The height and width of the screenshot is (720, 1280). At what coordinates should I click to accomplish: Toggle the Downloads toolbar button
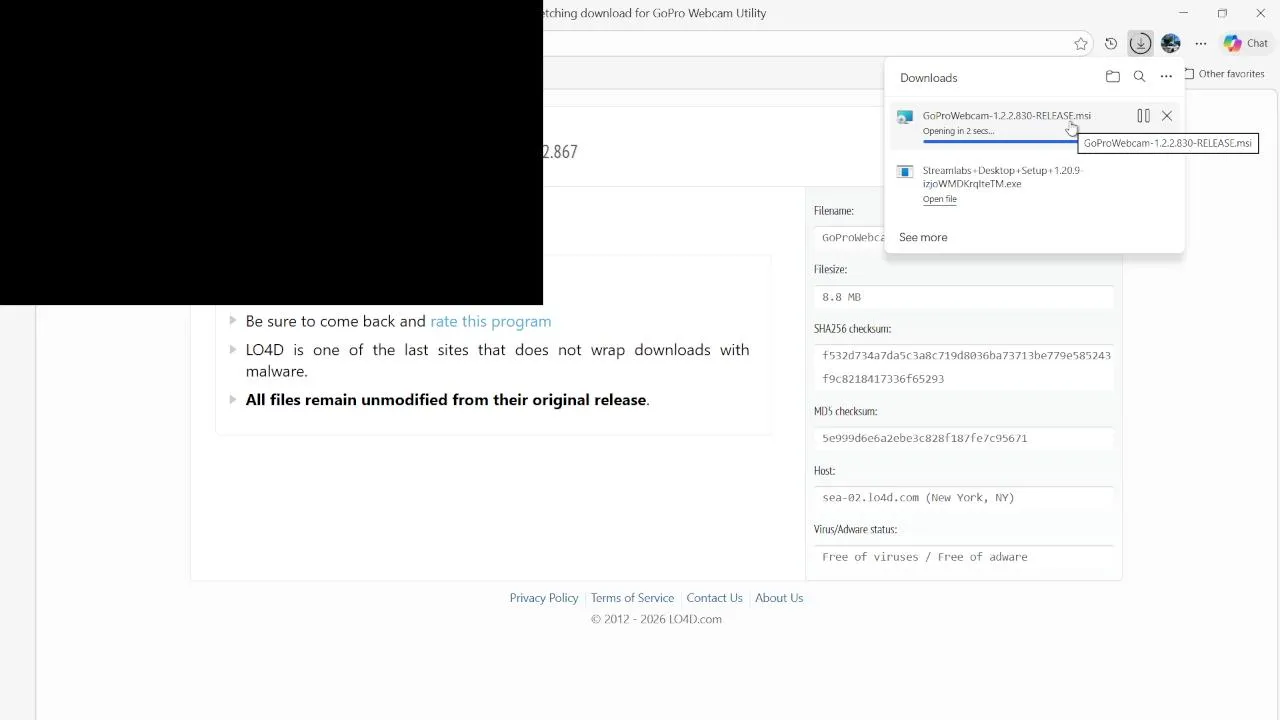tap(1140, 43)
